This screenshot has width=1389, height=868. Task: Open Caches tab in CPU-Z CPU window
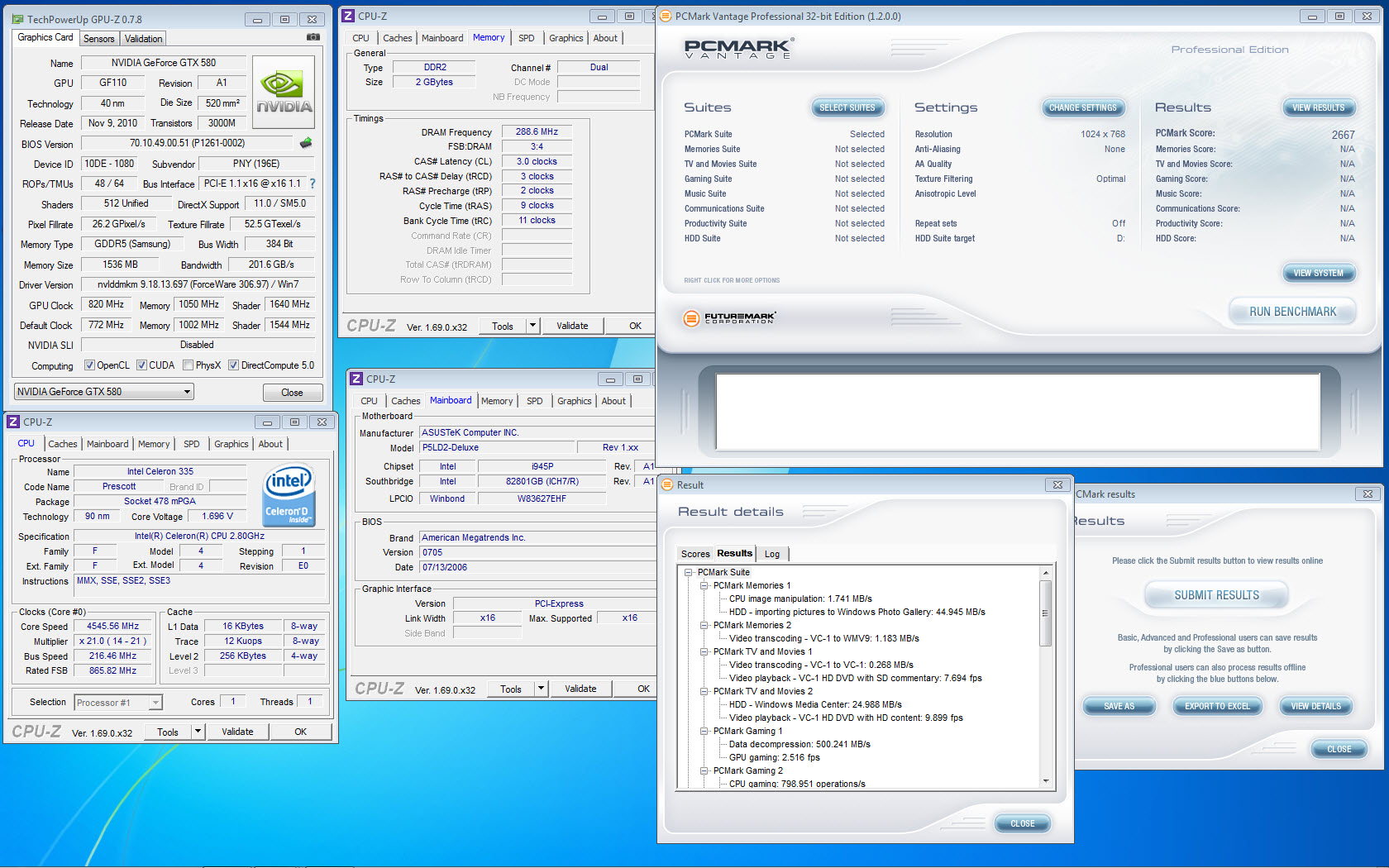[63, 444]
